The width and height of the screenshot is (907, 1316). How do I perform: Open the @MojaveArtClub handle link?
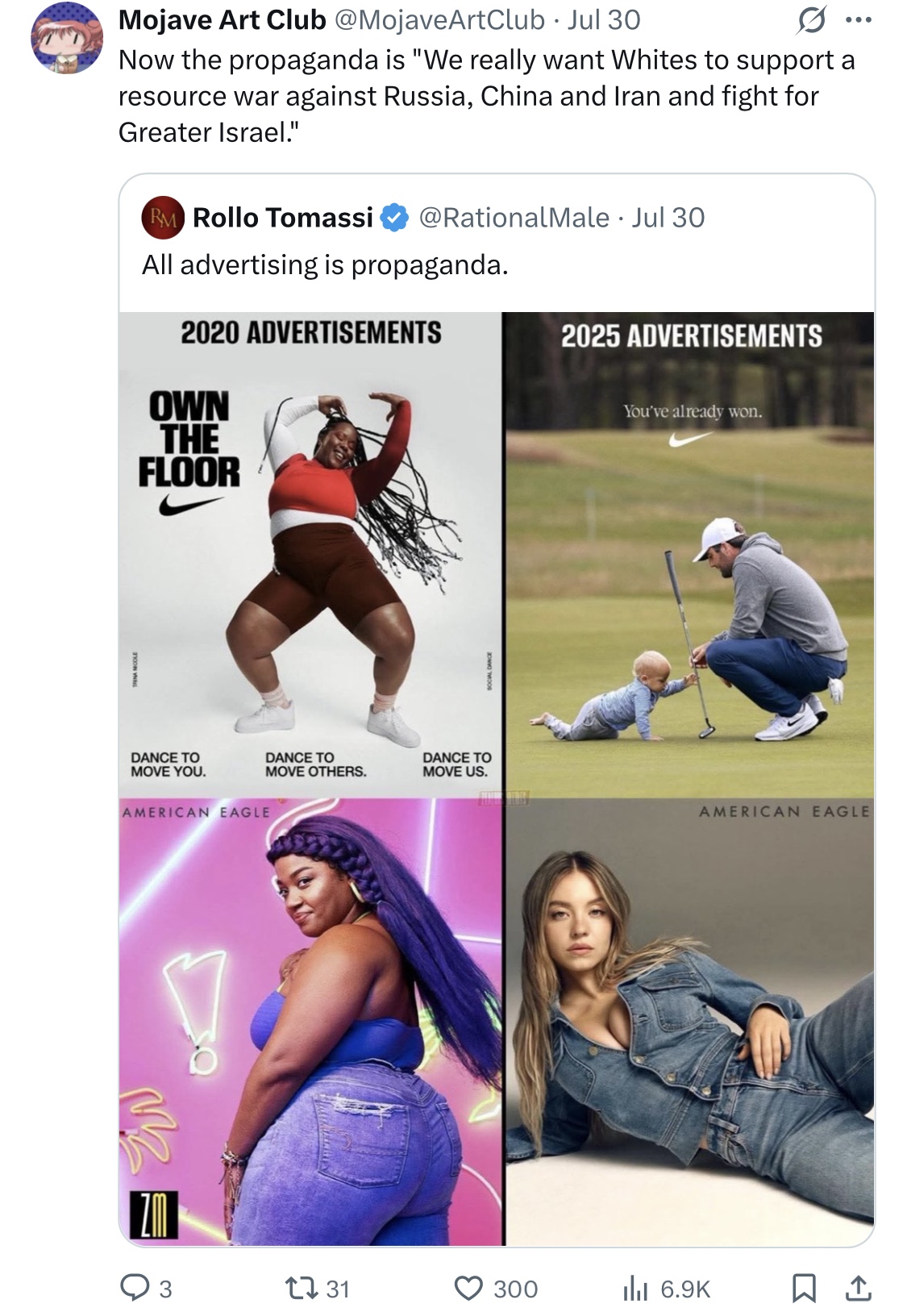click(x=439, y=20)
